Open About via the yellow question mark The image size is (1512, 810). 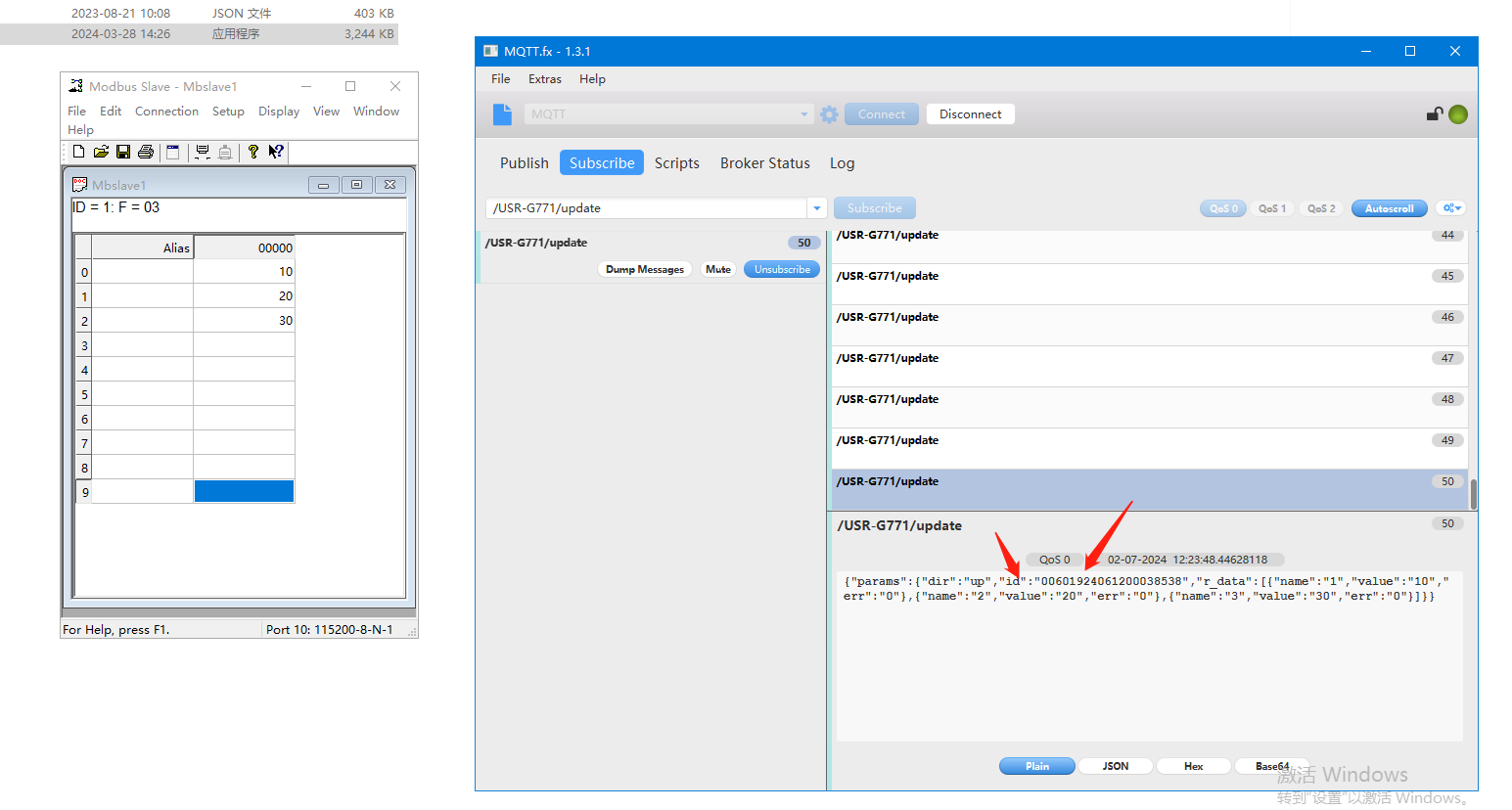(253, 152)
